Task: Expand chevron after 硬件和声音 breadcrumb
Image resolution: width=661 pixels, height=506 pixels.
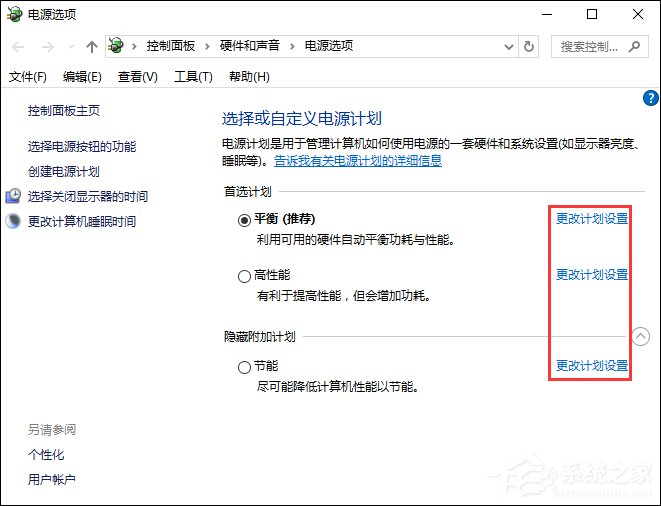Action: point(292,46)
